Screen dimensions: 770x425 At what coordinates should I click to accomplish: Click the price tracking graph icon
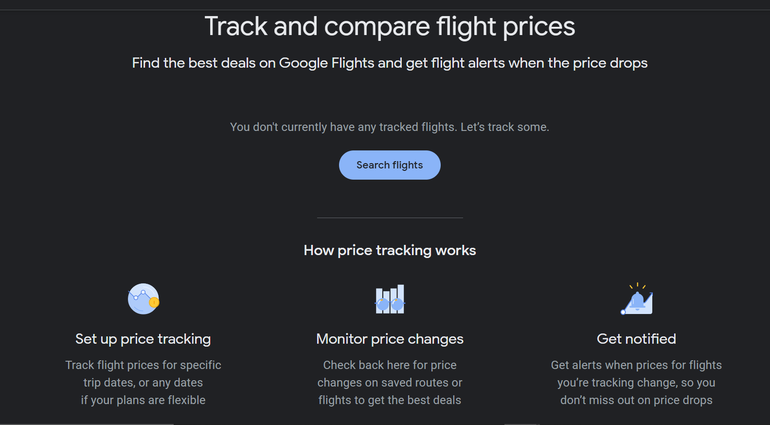(x=143, y=298)
